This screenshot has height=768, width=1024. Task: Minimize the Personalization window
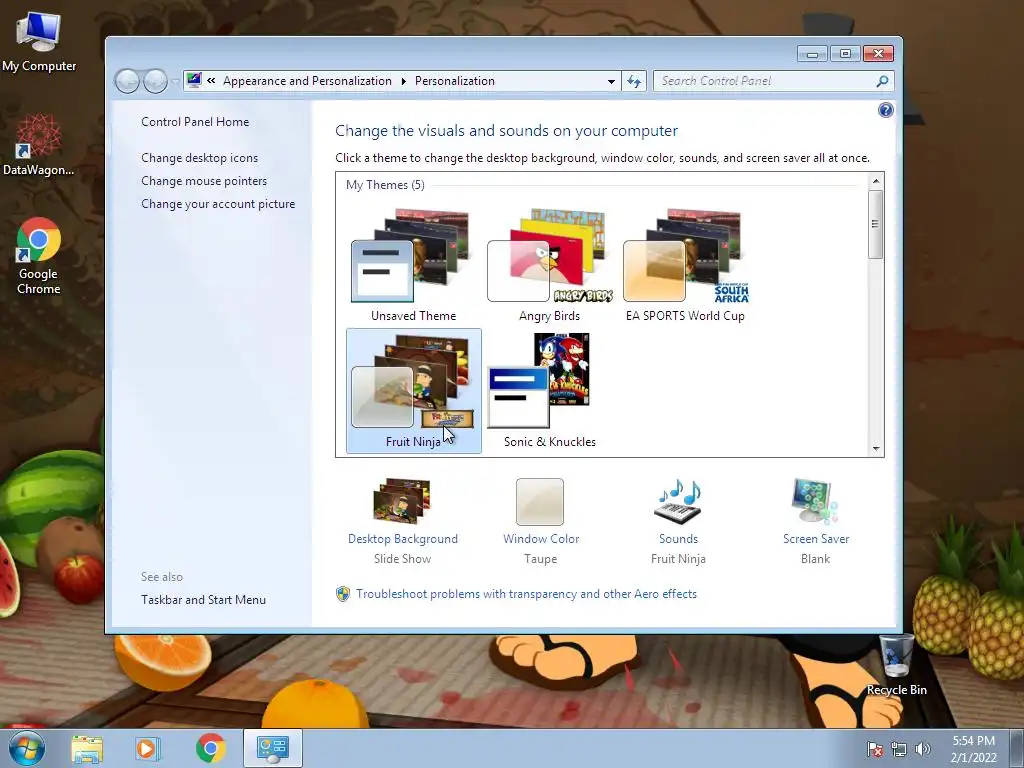812,54
